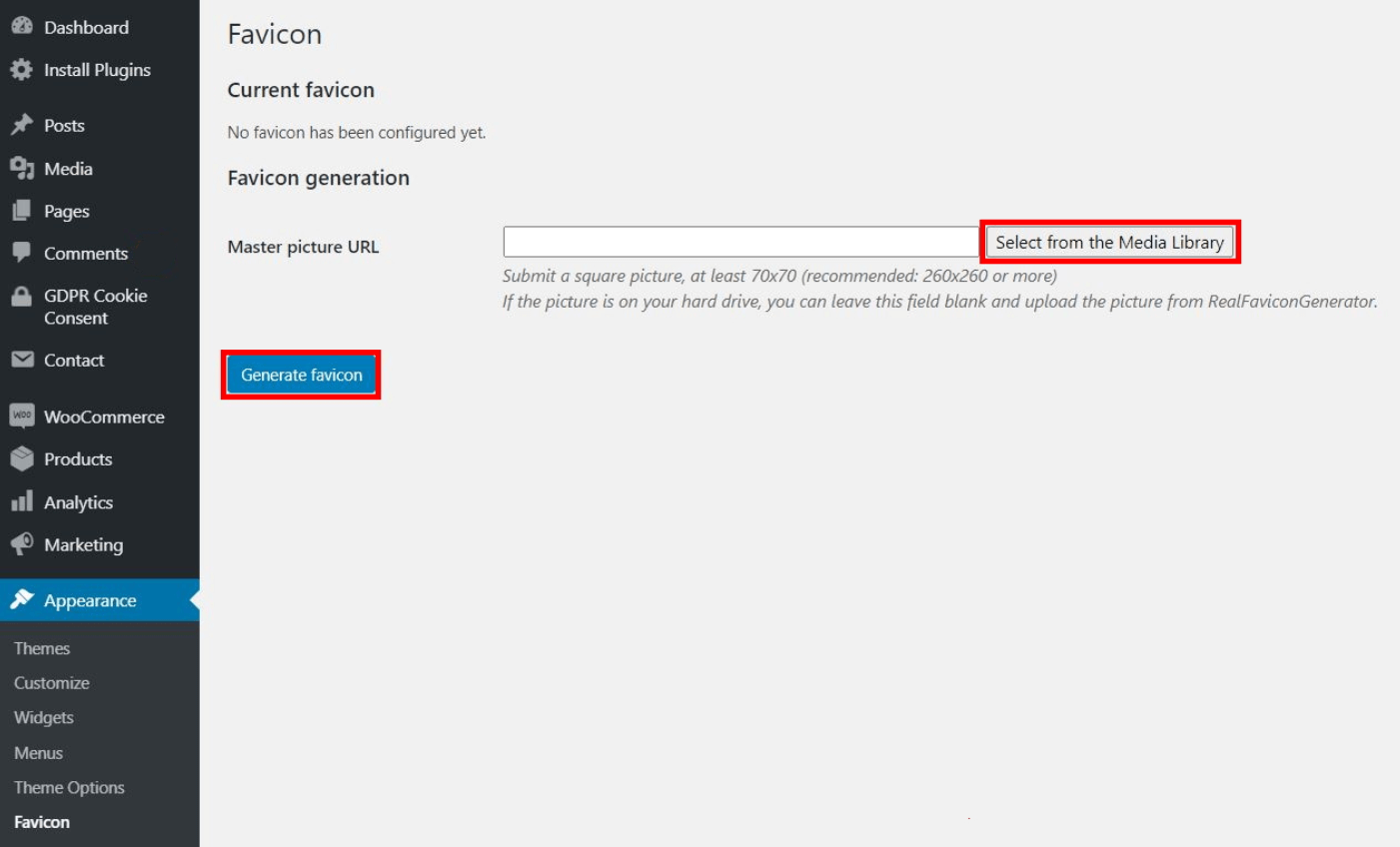Go to Customize under Appearance
The height and width of the screenshot is (847, 1400).
tap(52, 683)
